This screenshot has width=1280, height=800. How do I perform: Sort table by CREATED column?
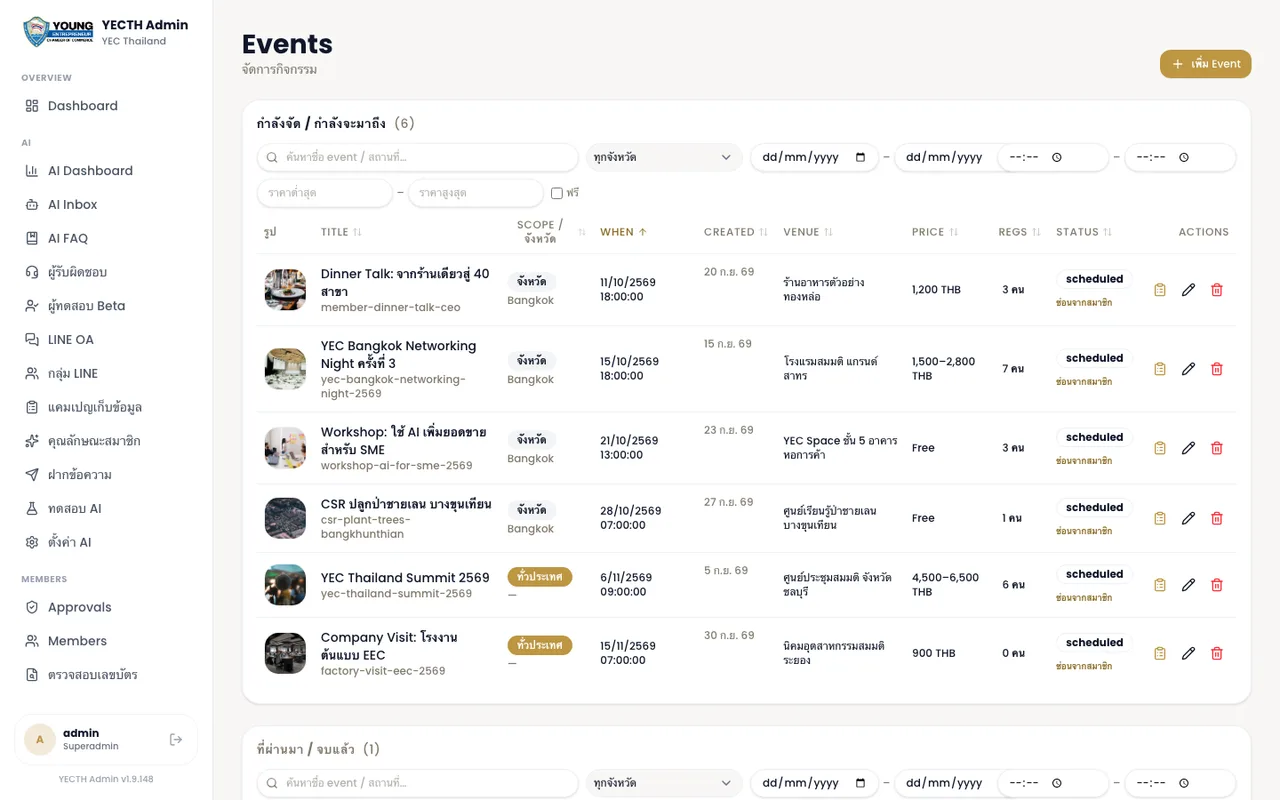pyautogui.click(x=736, y=232)
